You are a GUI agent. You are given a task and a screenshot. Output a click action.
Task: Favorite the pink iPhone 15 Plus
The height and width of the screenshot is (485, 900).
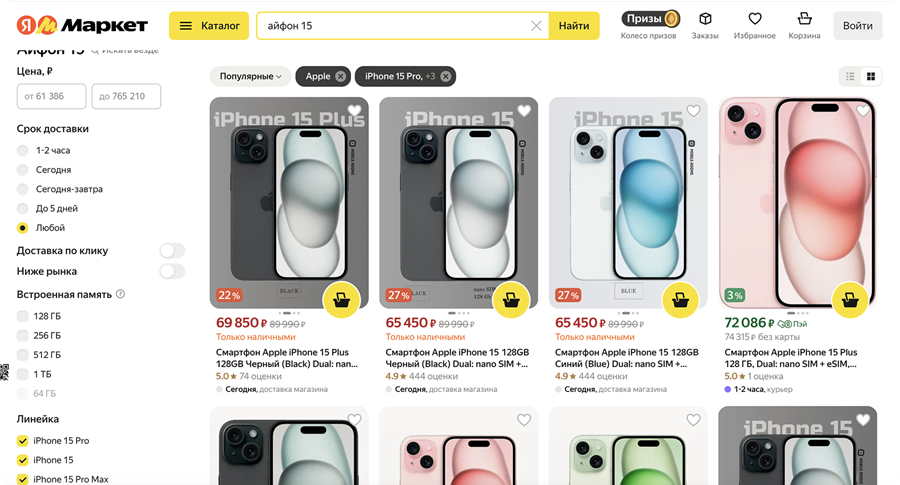click(x=862, y=112)
